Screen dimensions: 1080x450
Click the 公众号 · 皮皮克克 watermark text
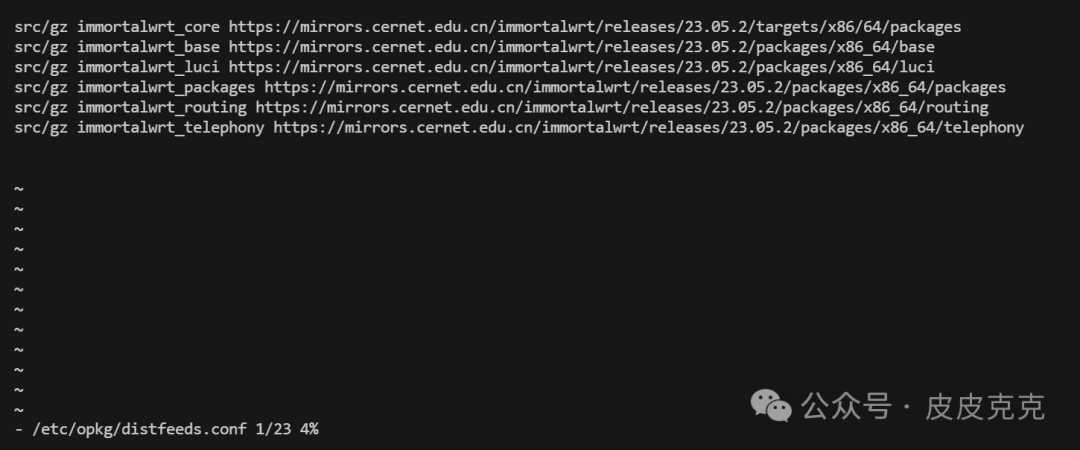tap(923, 407)
